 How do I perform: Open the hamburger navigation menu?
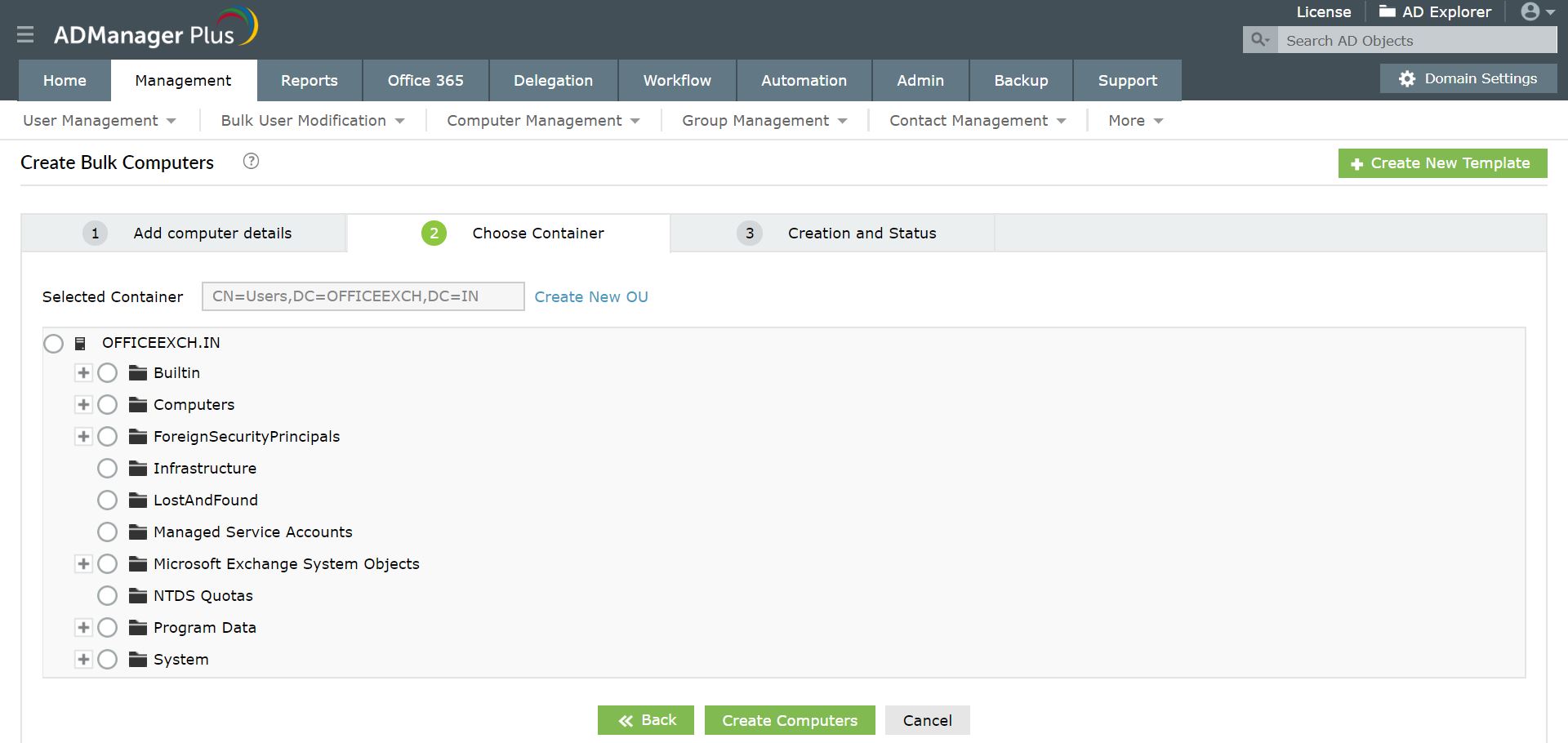(x=25, y=34)
